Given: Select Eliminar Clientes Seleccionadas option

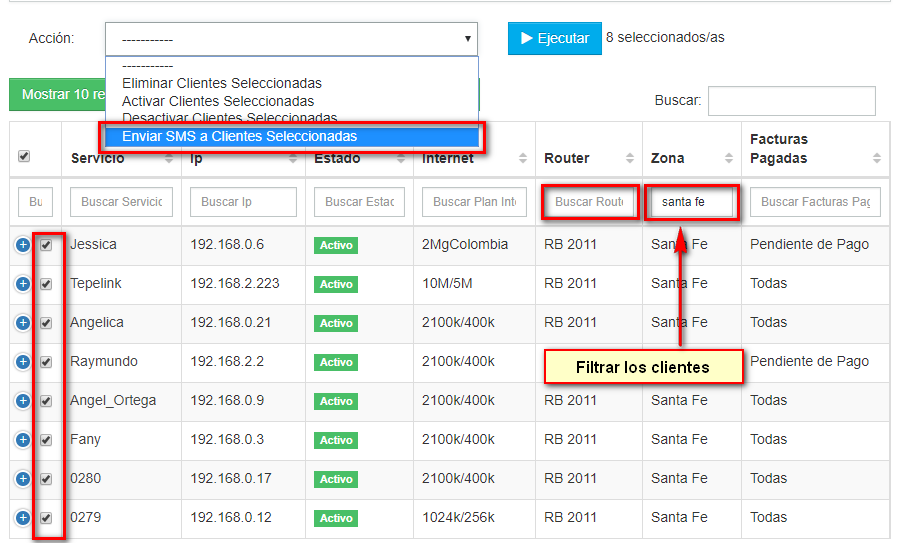Looking at the screenshot, I should 221,83.
